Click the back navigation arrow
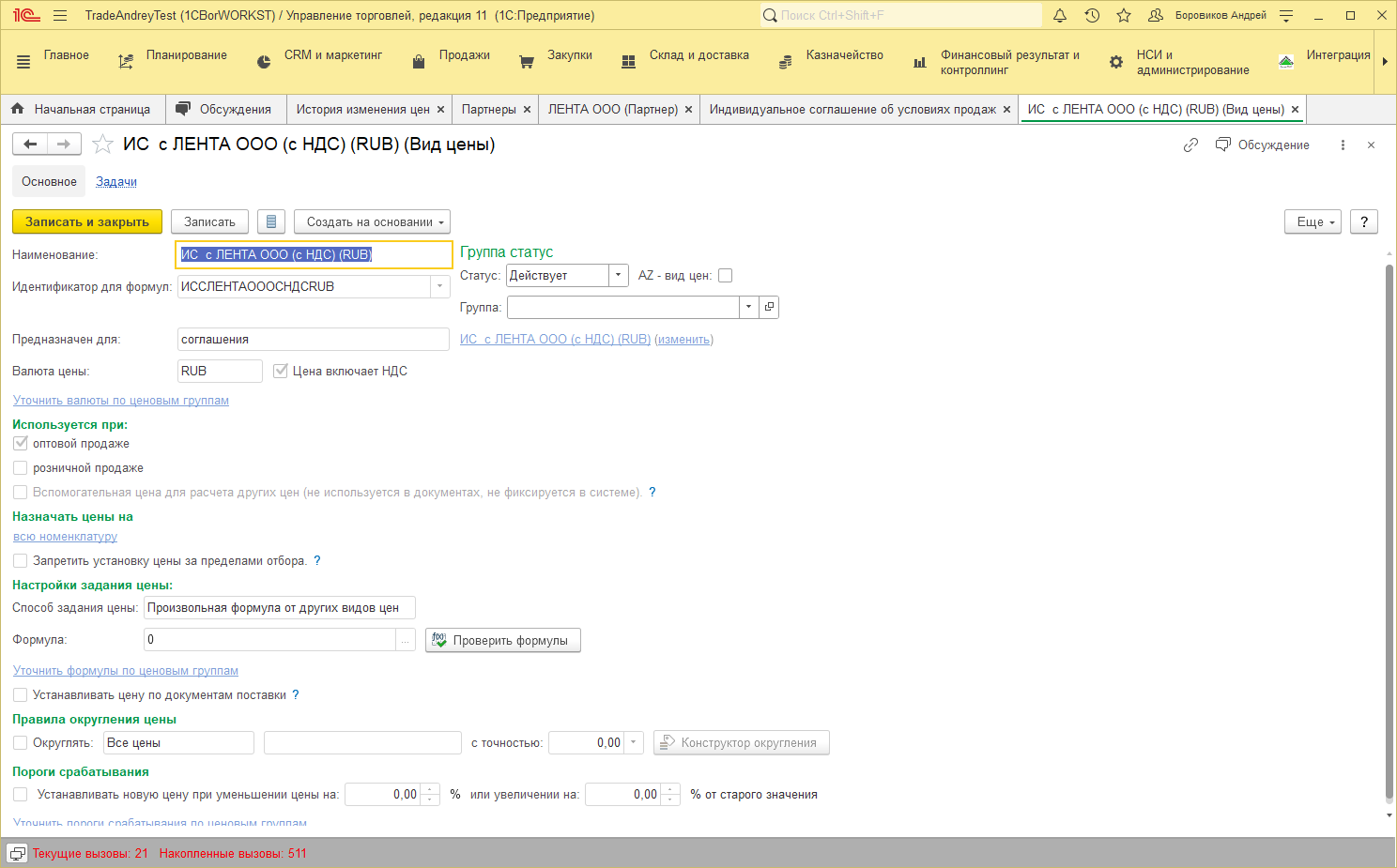The height and width of the screenshot is (868, 1397). [30, 144]
